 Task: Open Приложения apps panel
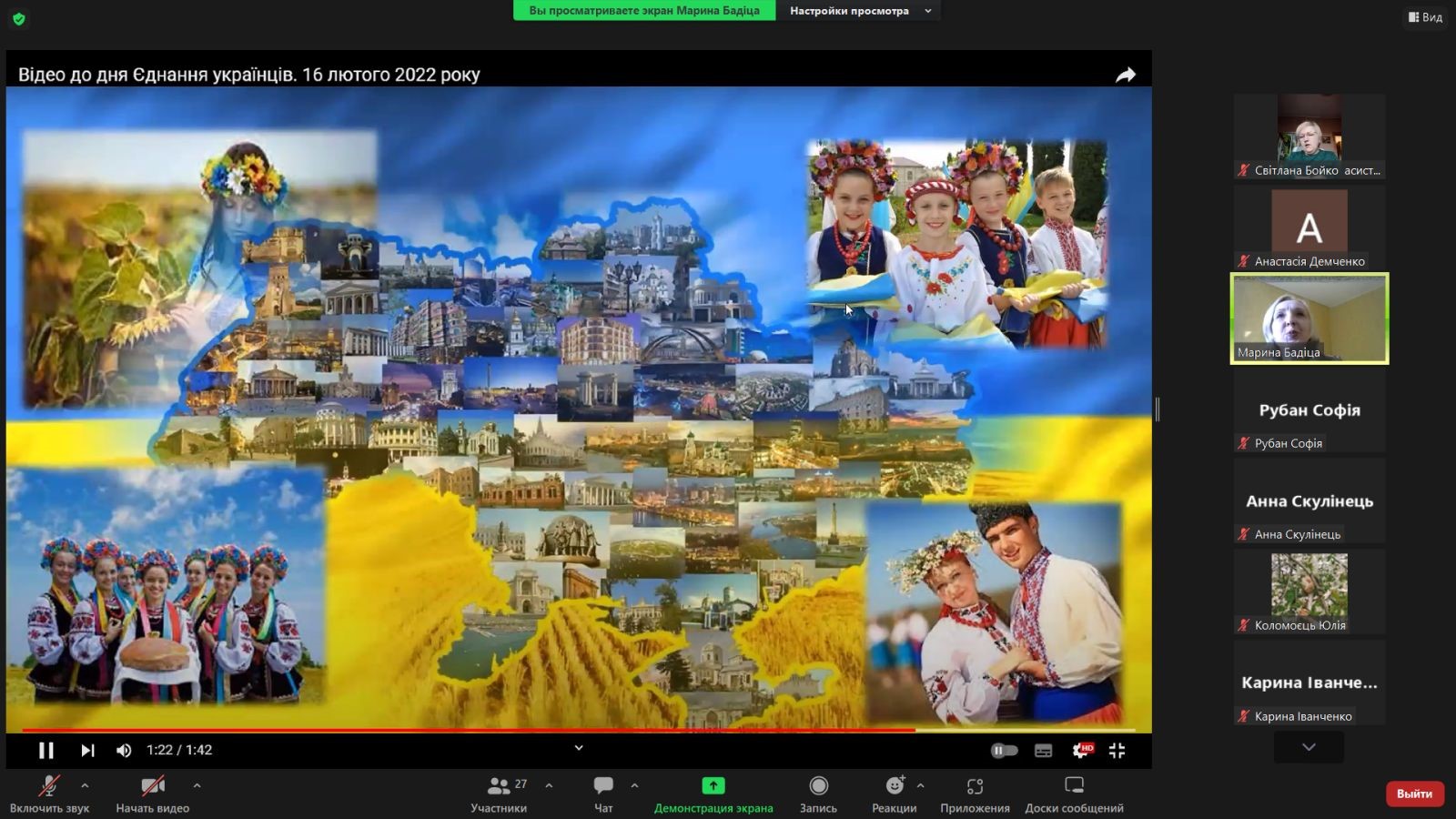976,793
